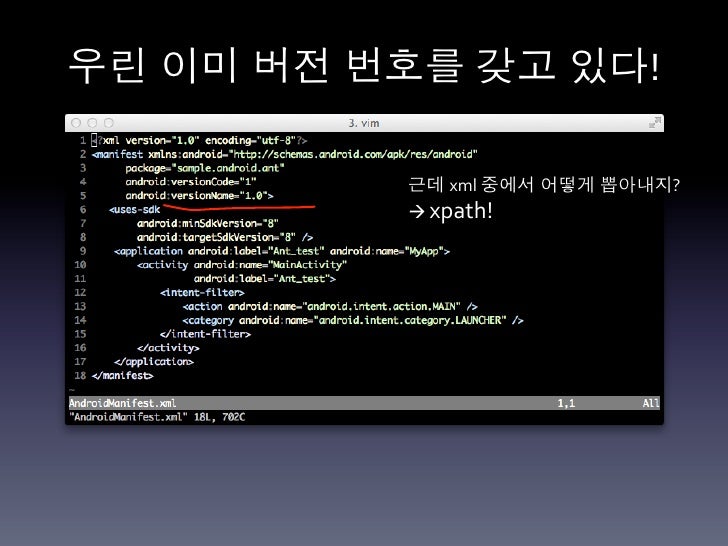The image size is (728, 546).
Task: Click the 1,1 cursor position indicator
Action: pyautogui.click(x=566, y=403)
